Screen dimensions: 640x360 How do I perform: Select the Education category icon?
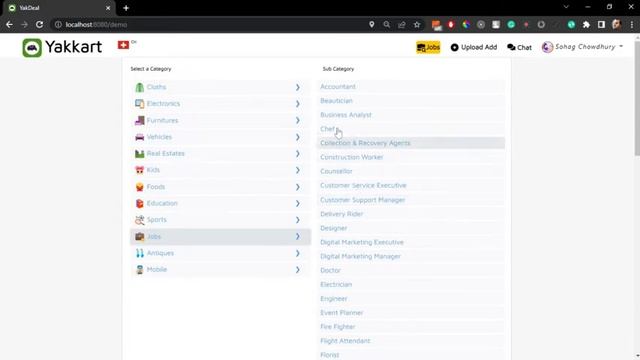pyautogui.click(x=140, y=203)
